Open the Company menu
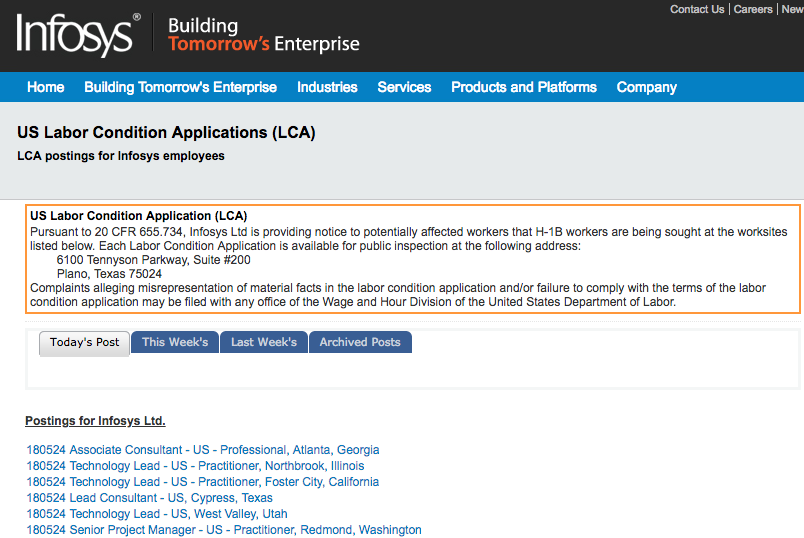 pos(647,87)
